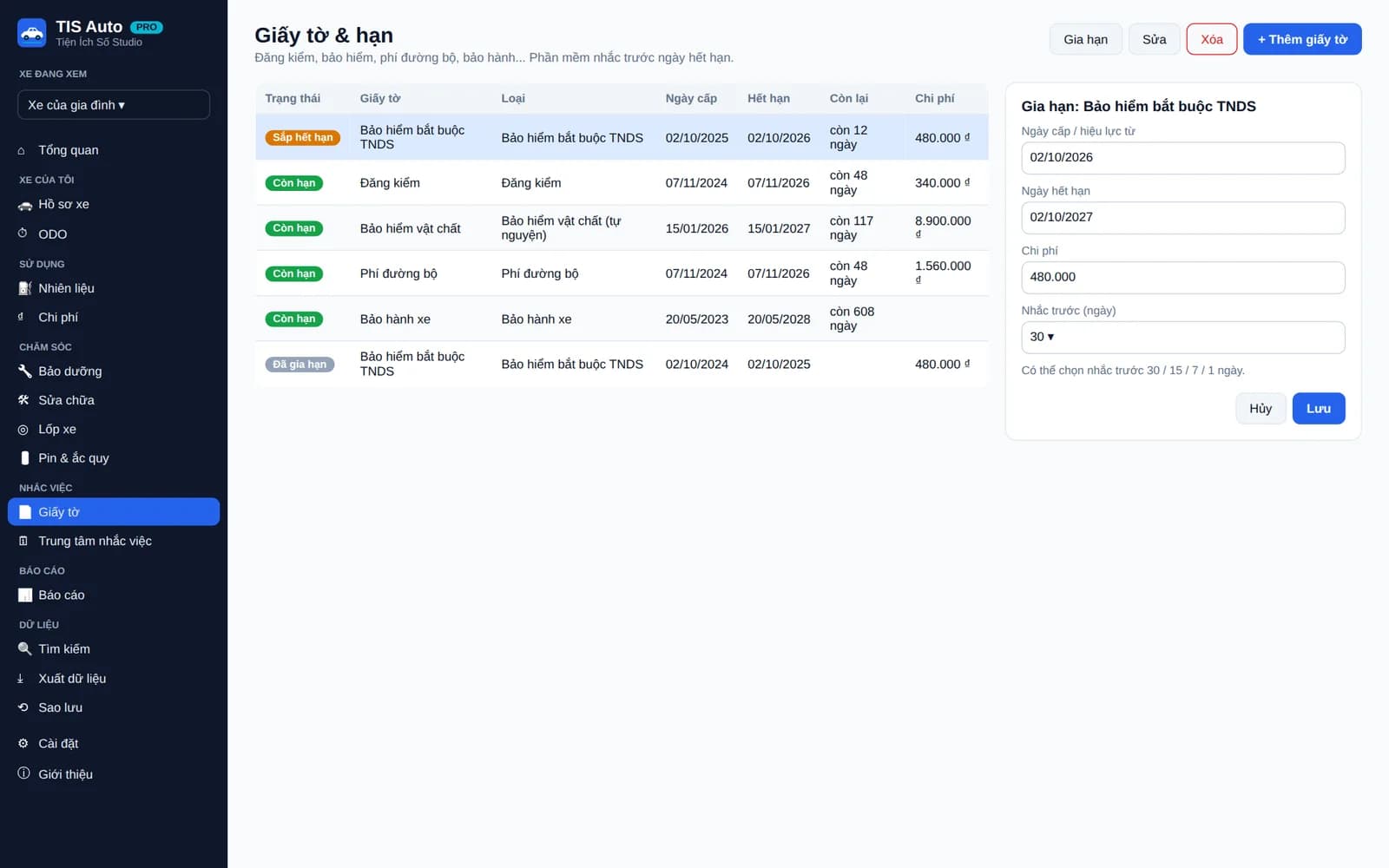Image resolution: width=1389 pixels, height=868 pixels.
Task: Click the wrench icon for Bảo dưỡng
Action: [x=24, y=371]
